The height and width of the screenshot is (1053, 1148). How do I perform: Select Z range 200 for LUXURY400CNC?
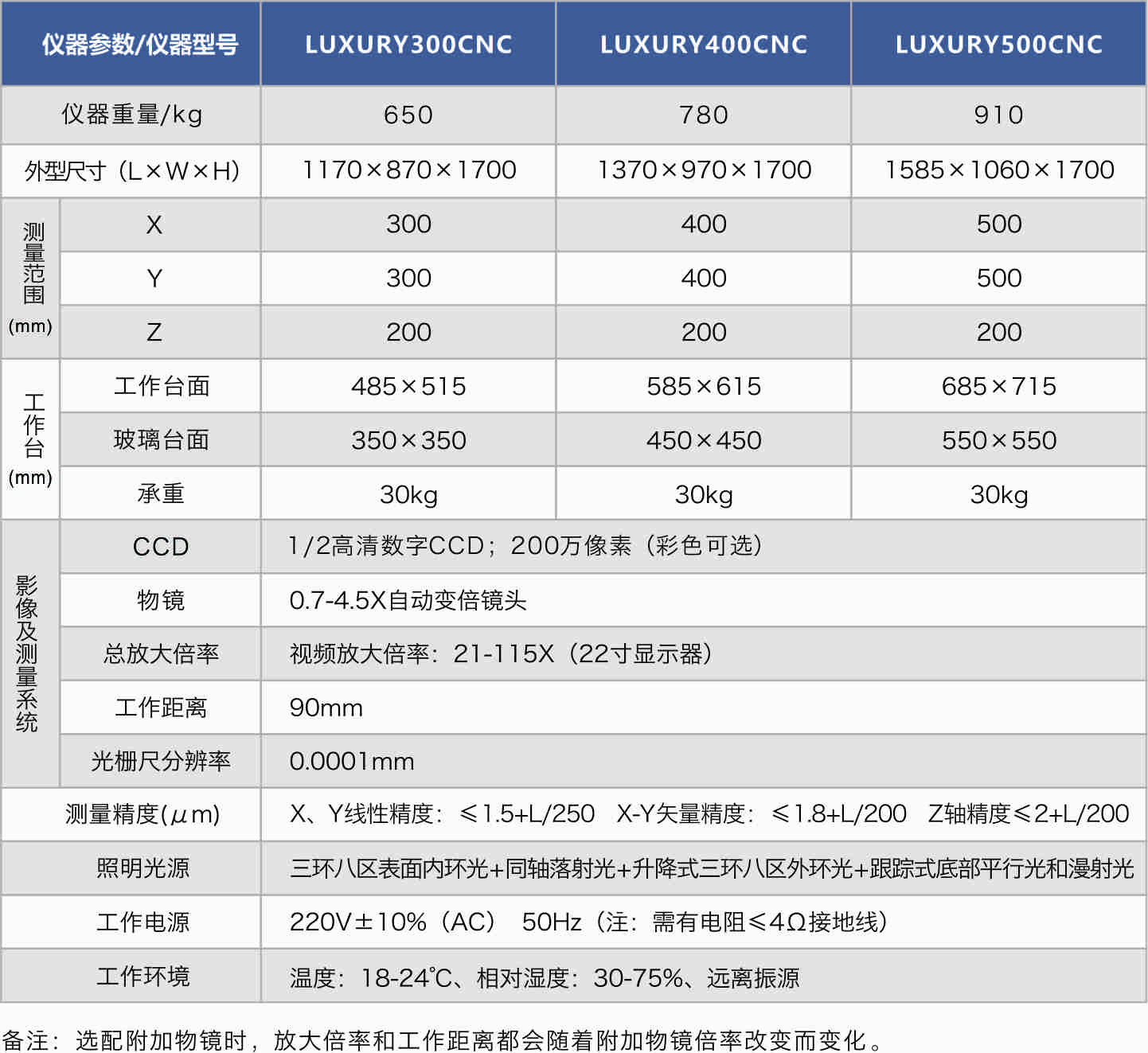tap(704, 332)
